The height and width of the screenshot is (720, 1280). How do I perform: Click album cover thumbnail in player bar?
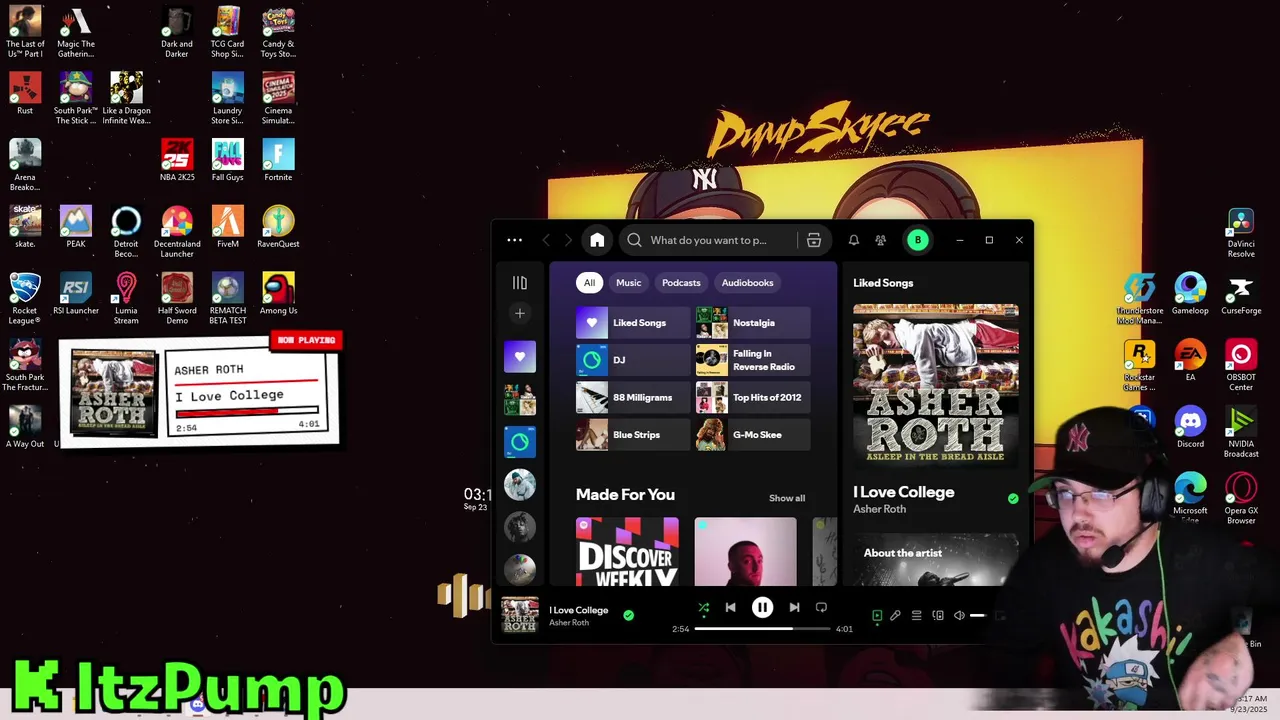tap(520, 615)
